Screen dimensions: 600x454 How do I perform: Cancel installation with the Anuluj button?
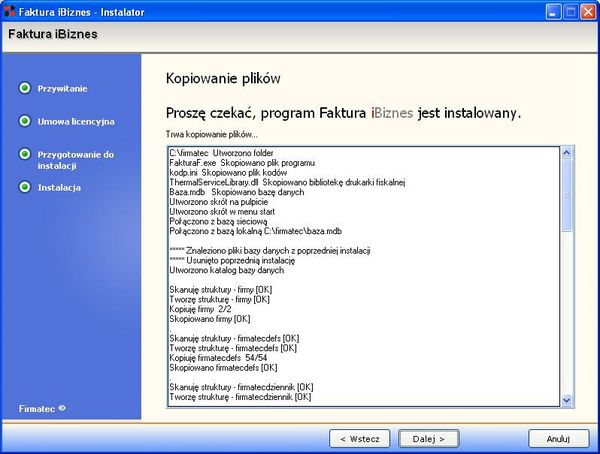pyautogui.click(x=559, y=439)
